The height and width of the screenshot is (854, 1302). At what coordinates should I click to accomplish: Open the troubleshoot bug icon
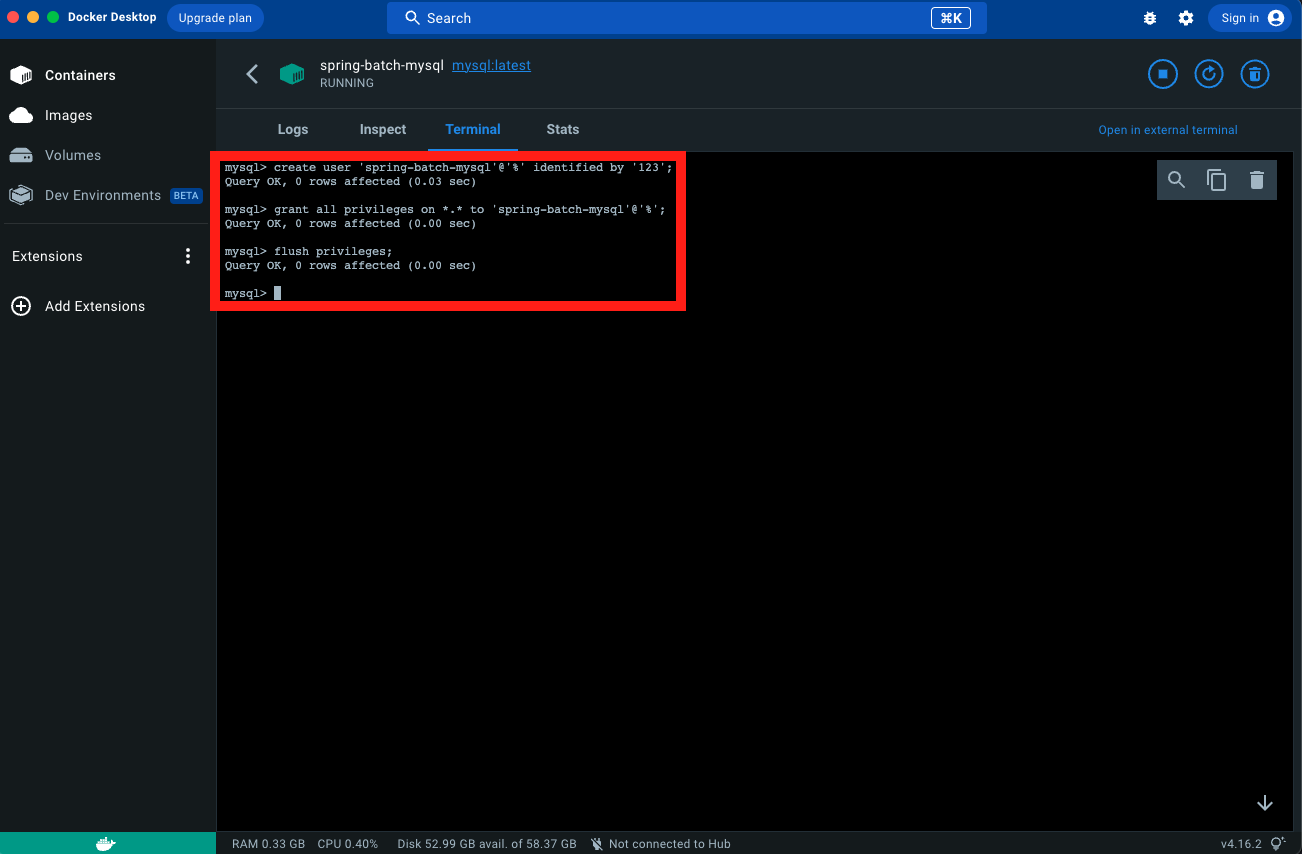(1150, 18)
